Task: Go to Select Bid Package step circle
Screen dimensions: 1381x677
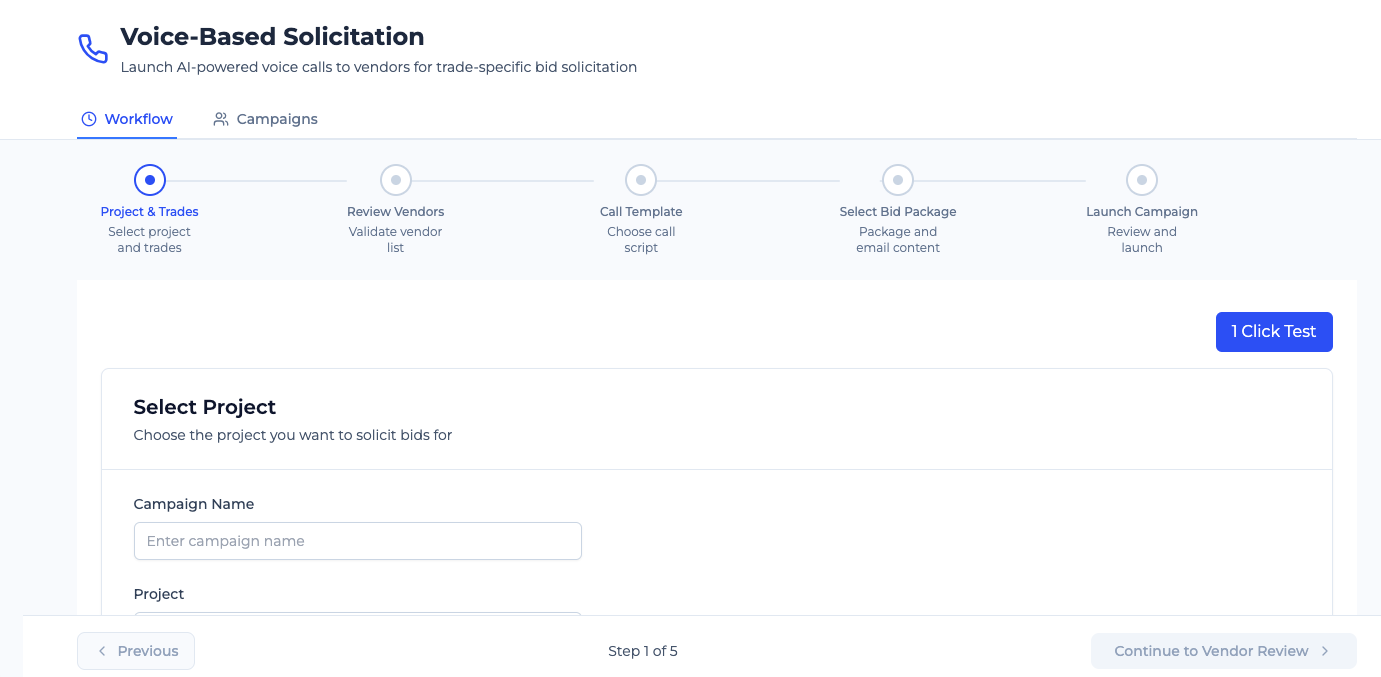Action: (x=898, y=180)
